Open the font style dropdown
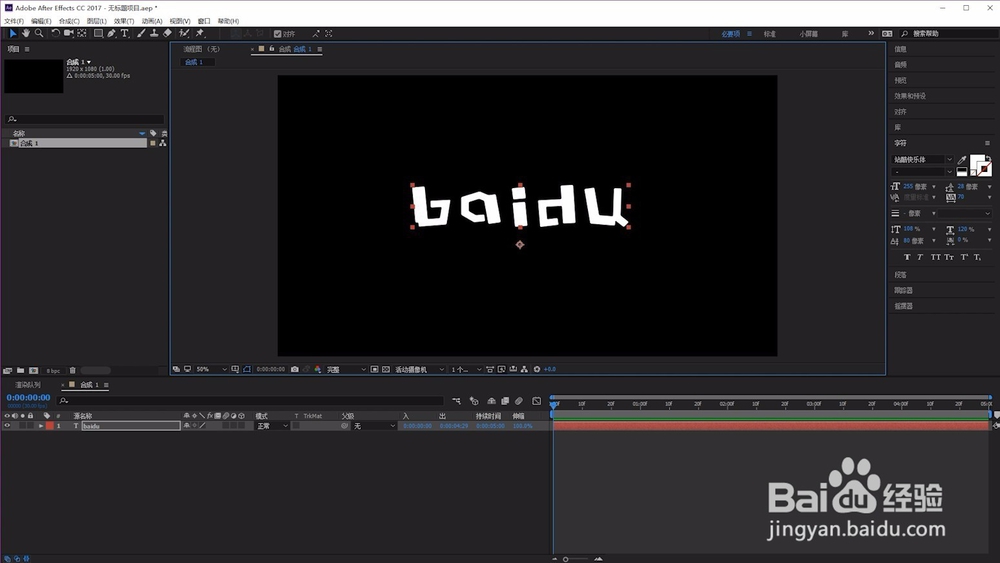The image size is (1000, 563). [x=922, y=172]
